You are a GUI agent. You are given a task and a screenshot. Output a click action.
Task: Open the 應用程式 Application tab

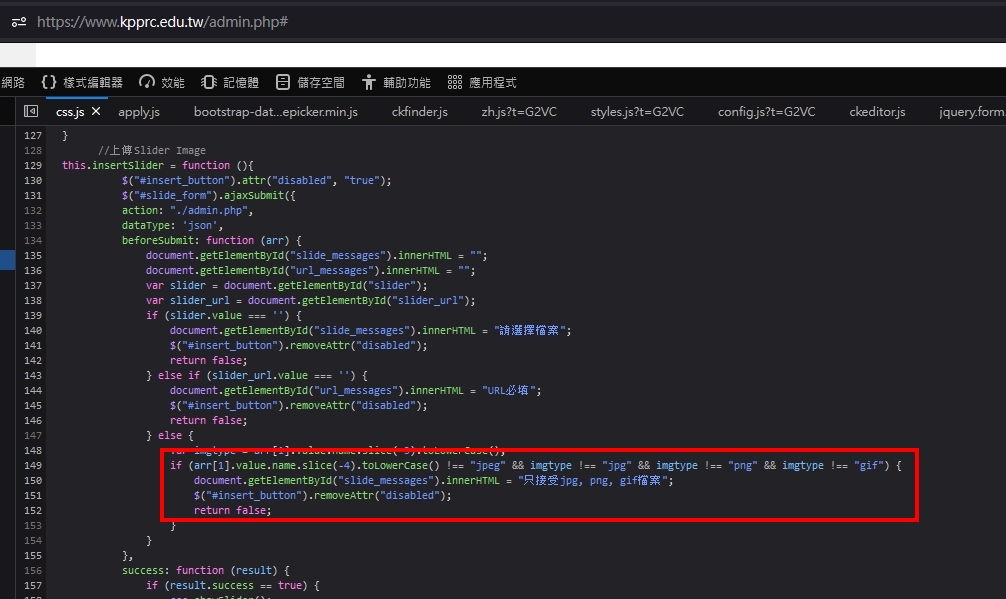pyautogui.click(x=481, y=82)
